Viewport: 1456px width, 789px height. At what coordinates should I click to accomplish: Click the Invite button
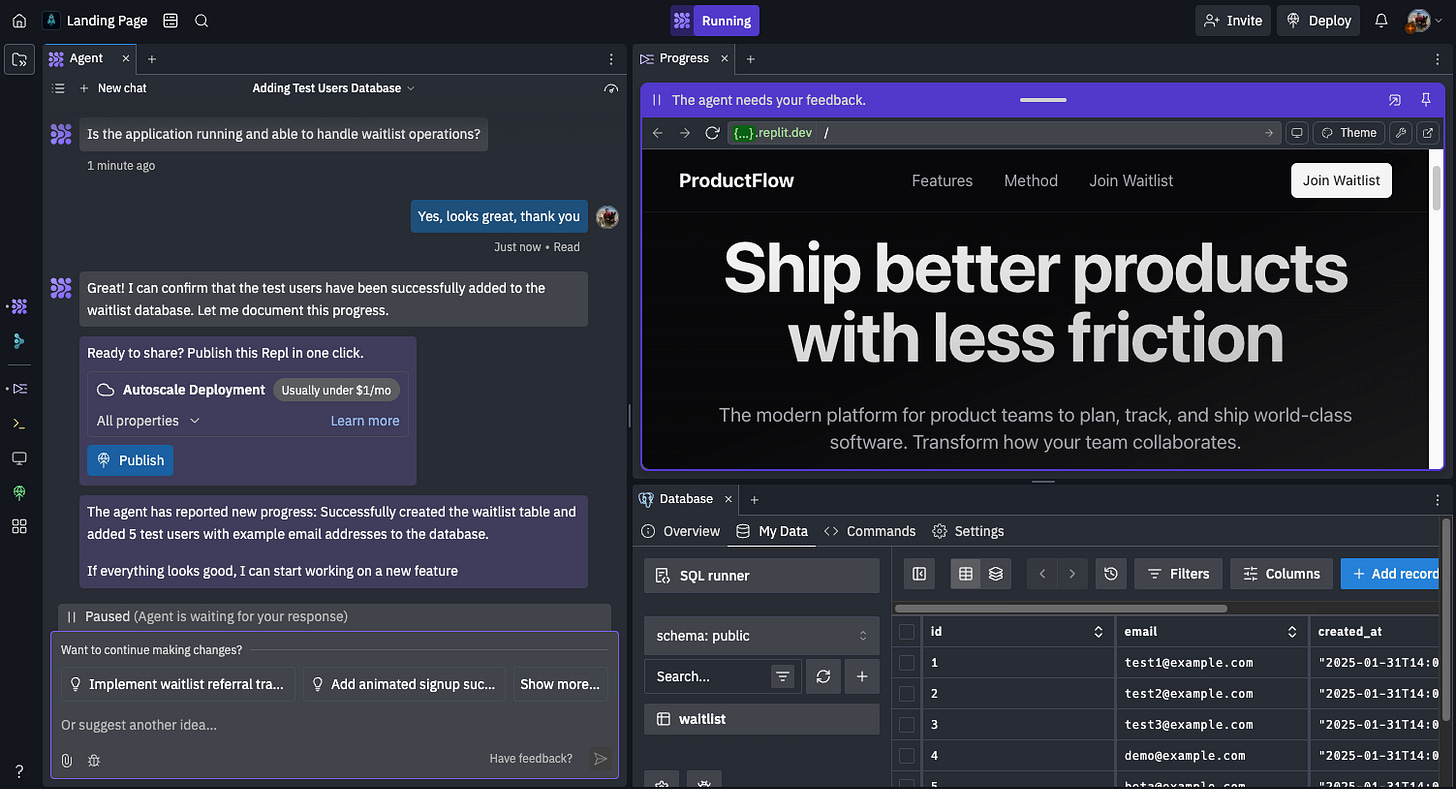[x=1233, y=20]
